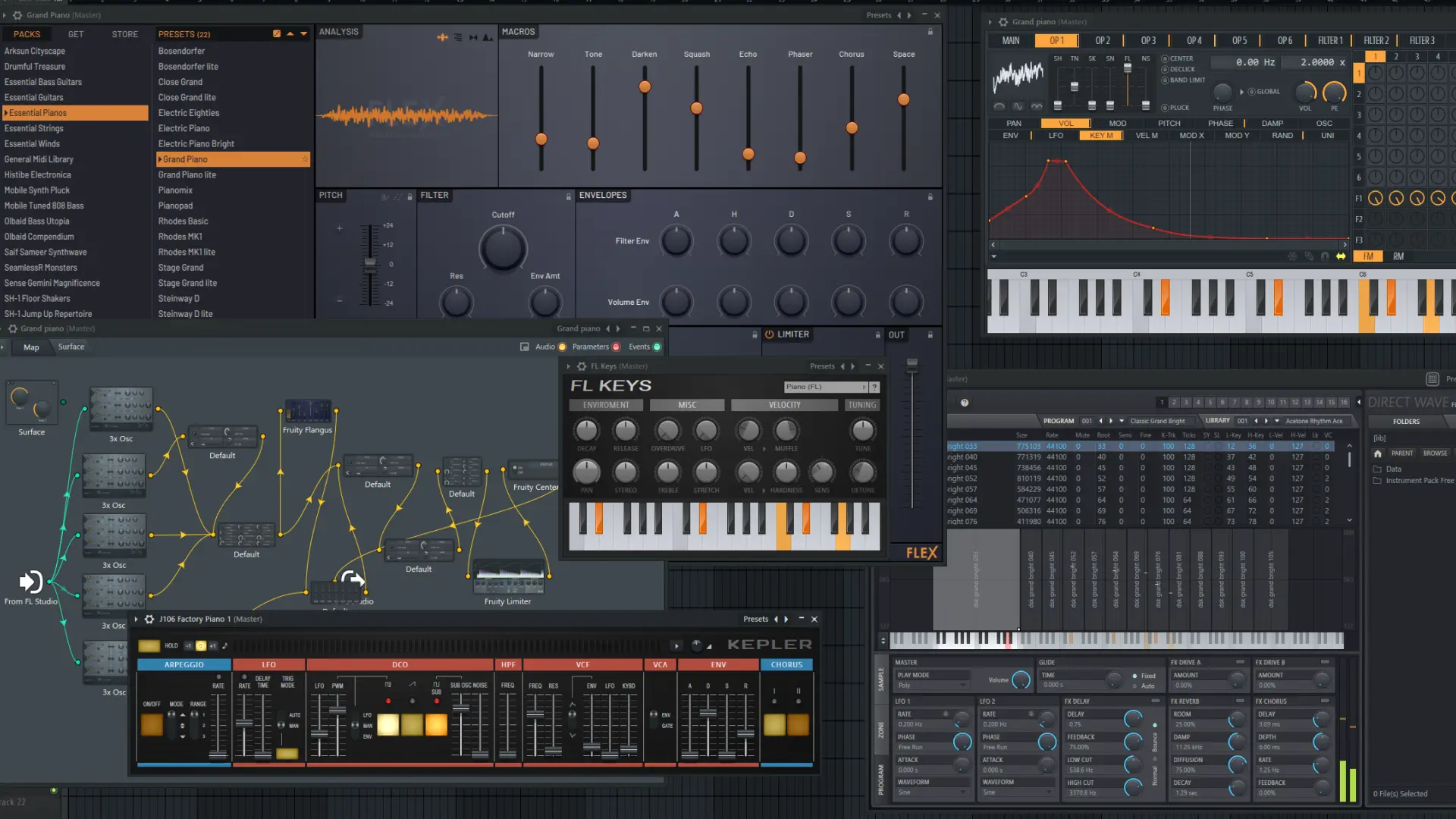This screenshot has height=819, width=1456.
Task: Toggle Parameters connections in Patcher
Action: pyautogui.click(x=616, y=347)
